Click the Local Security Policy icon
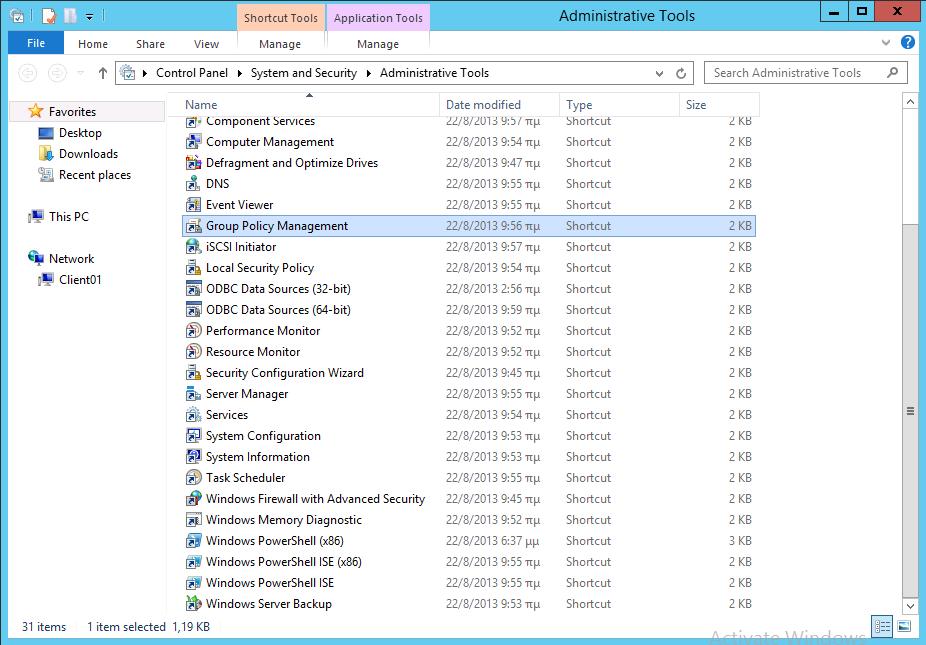This screenshot has width=926, height=645. [193, 268]
